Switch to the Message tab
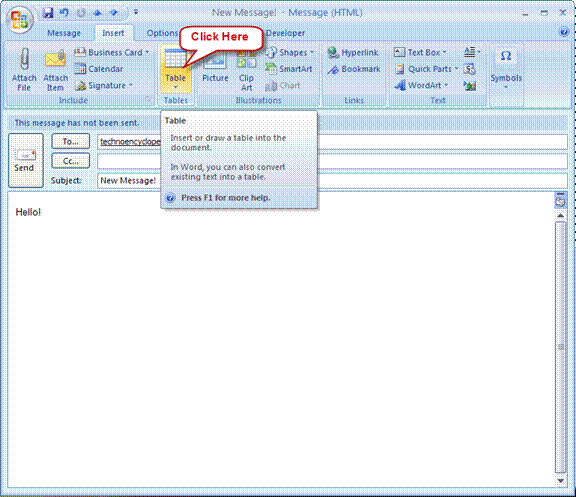Image resolution: width=576 pixels, height=497 pixels. click(64, 33)
